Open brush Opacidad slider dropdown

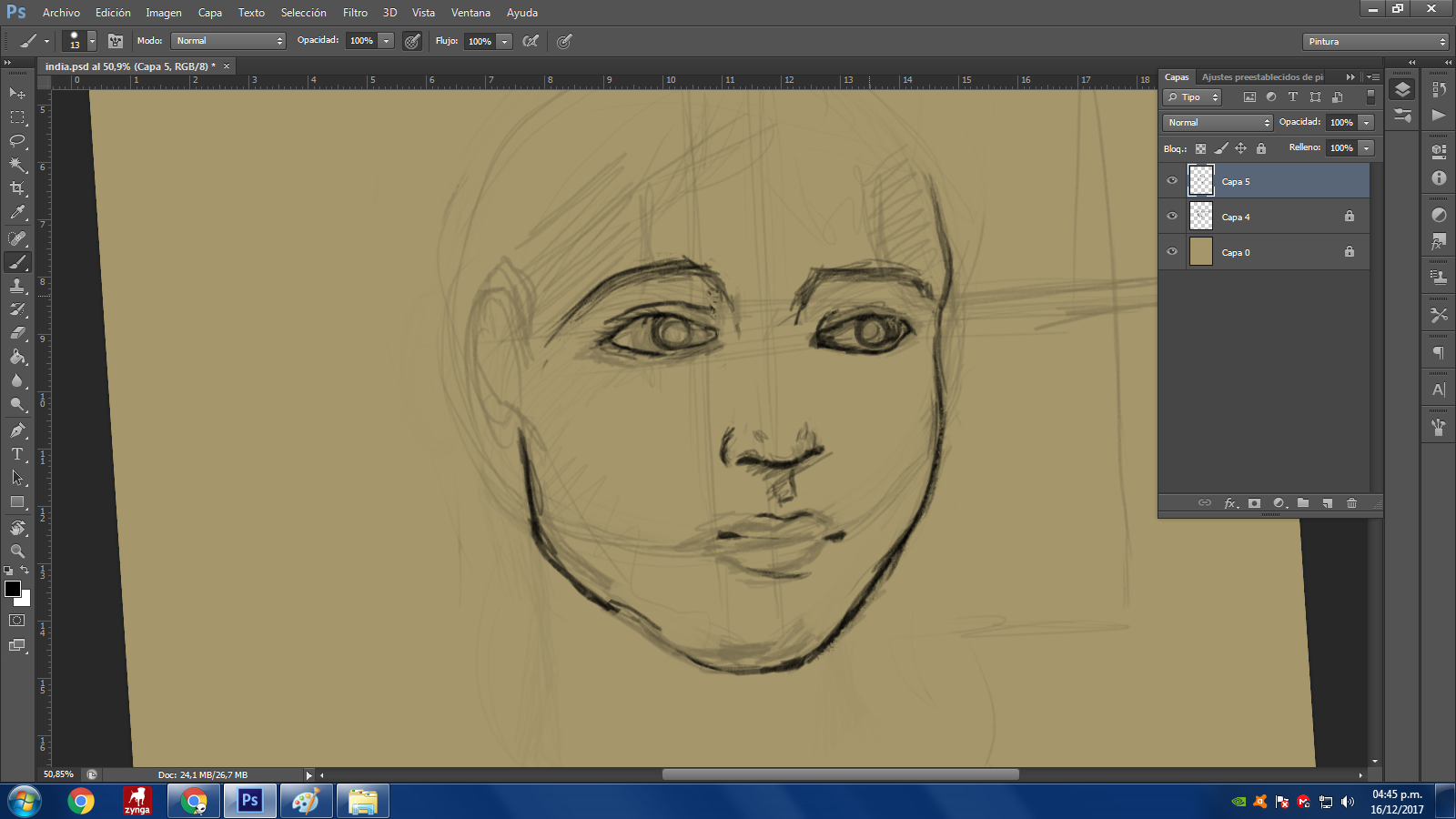pos(387,41)
